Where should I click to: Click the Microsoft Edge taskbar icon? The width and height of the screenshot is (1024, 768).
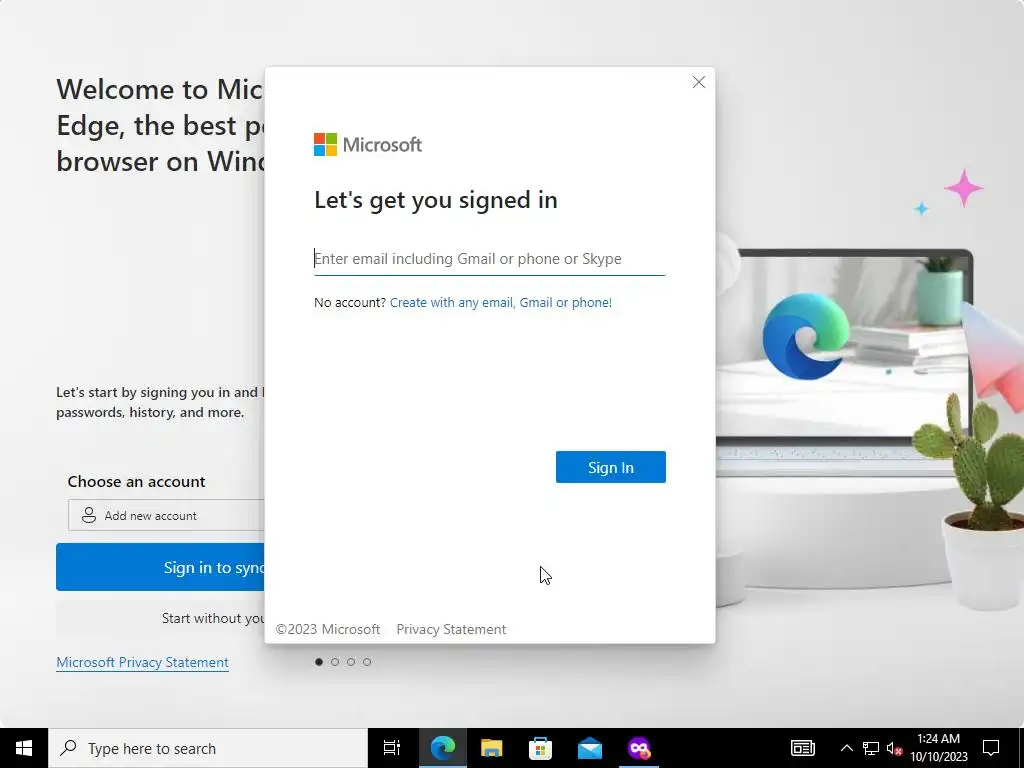click(442, 748)
